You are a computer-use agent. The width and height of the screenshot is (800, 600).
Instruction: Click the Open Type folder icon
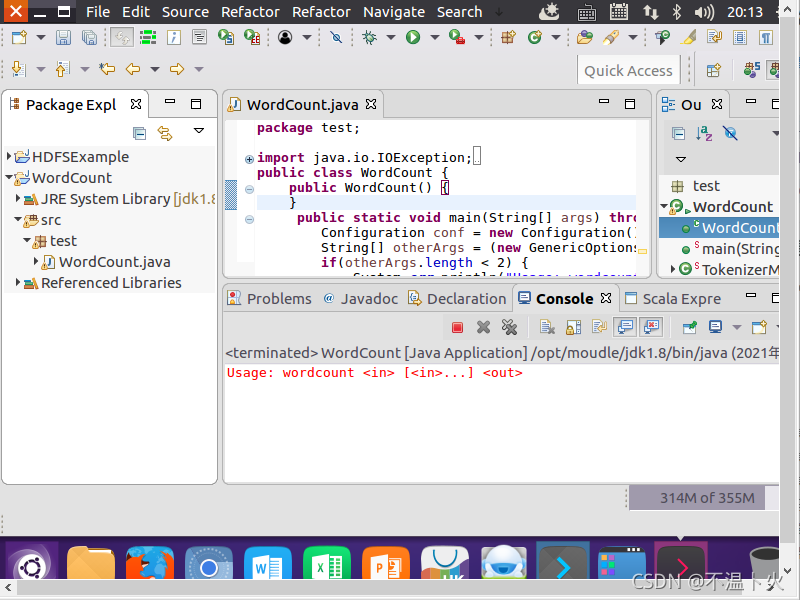tap(585, 37)
